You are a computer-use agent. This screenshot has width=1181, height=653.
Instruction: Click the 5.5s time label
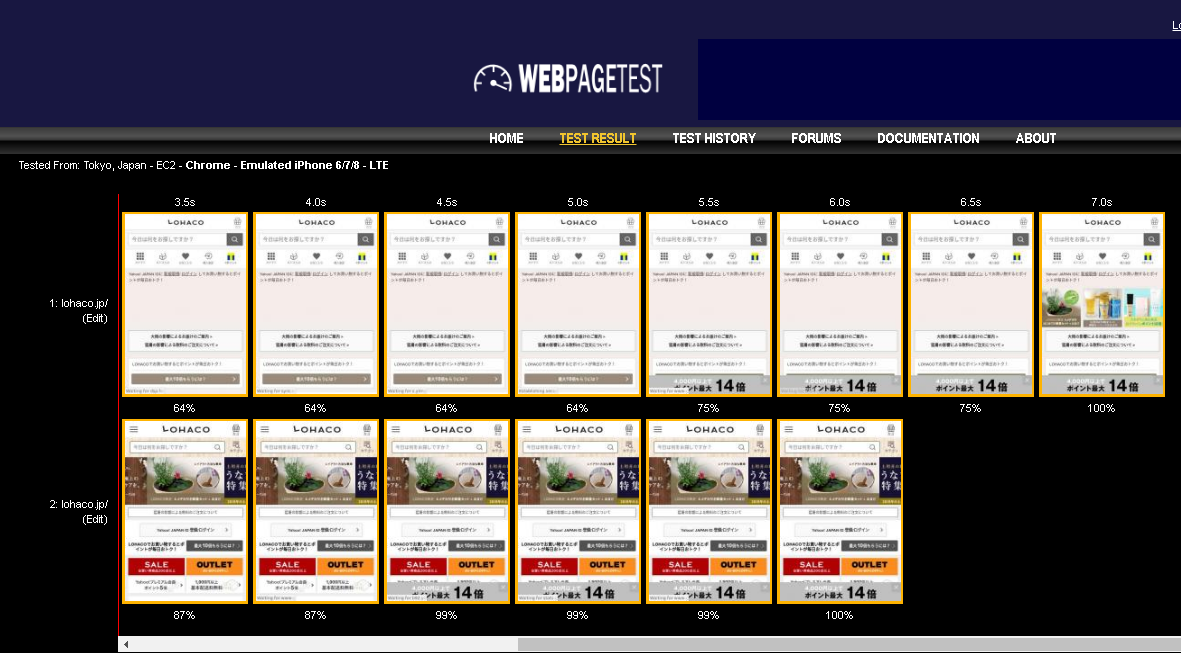point(709,202)
